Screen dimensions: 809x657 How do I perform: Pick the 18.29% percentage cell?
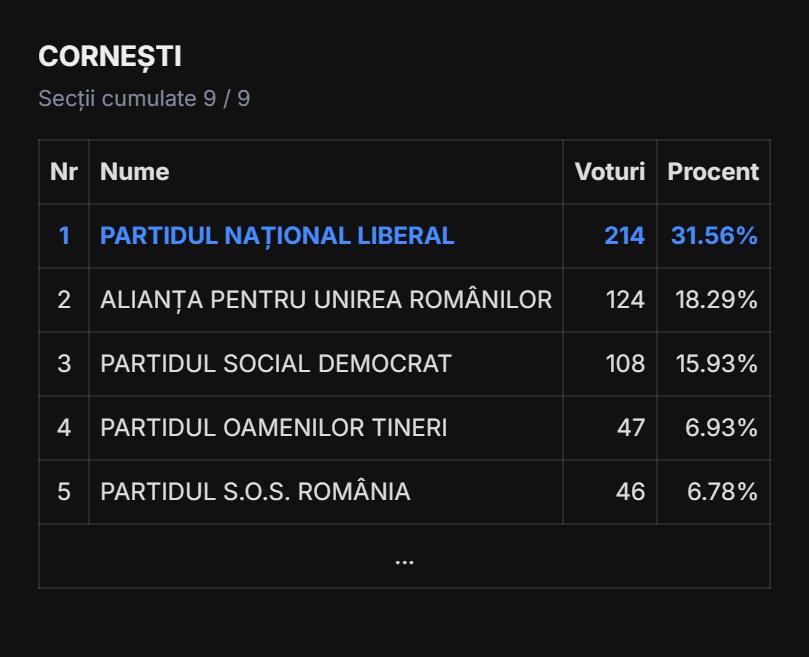coord(716,300)
